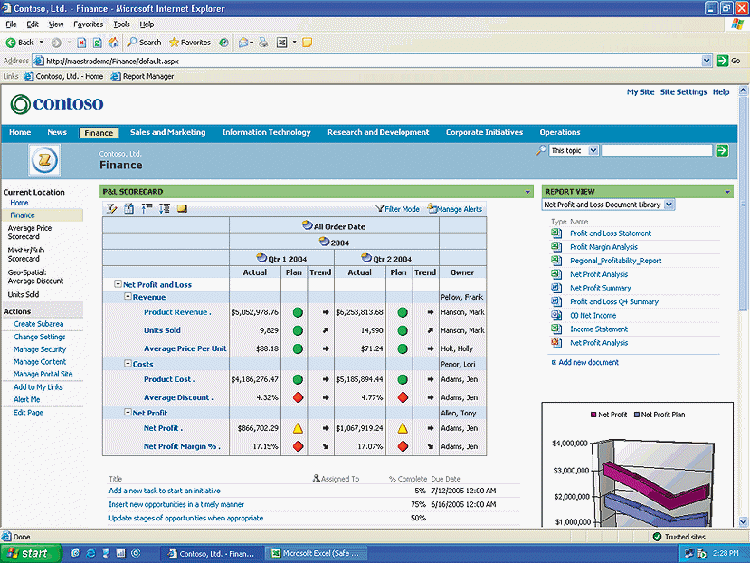Click the scorecard pencil edit icon

coord(112,209)
